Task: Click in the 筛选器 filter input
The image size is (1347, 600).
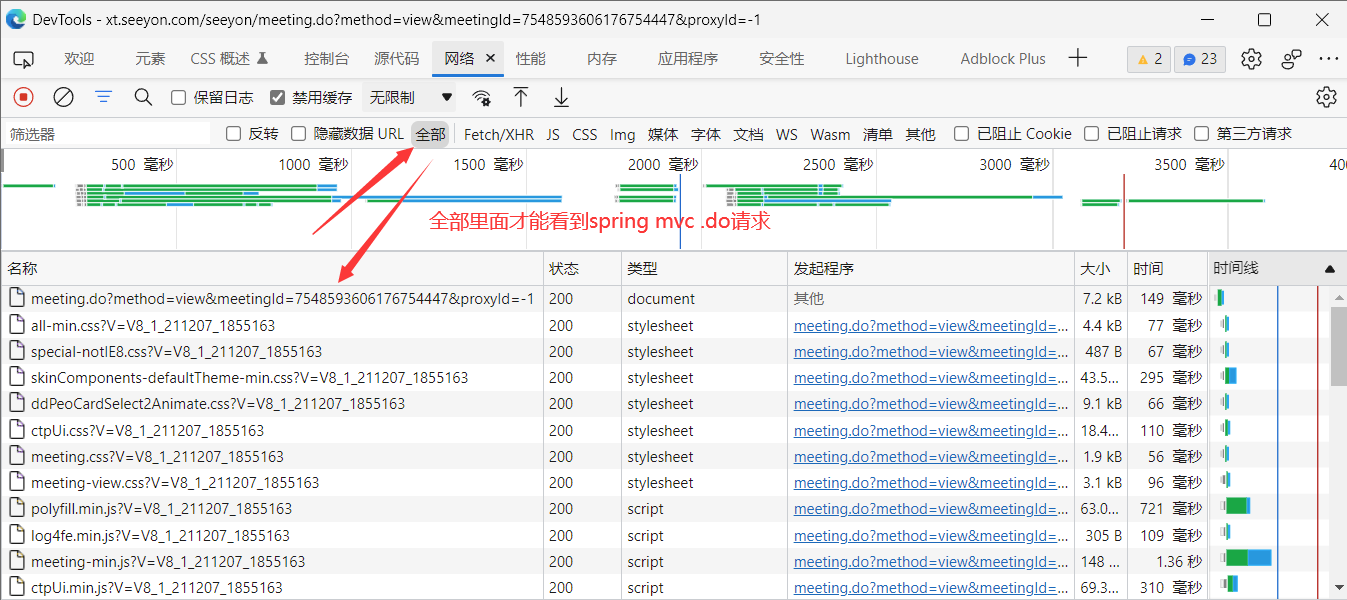Action: [108, 134]
